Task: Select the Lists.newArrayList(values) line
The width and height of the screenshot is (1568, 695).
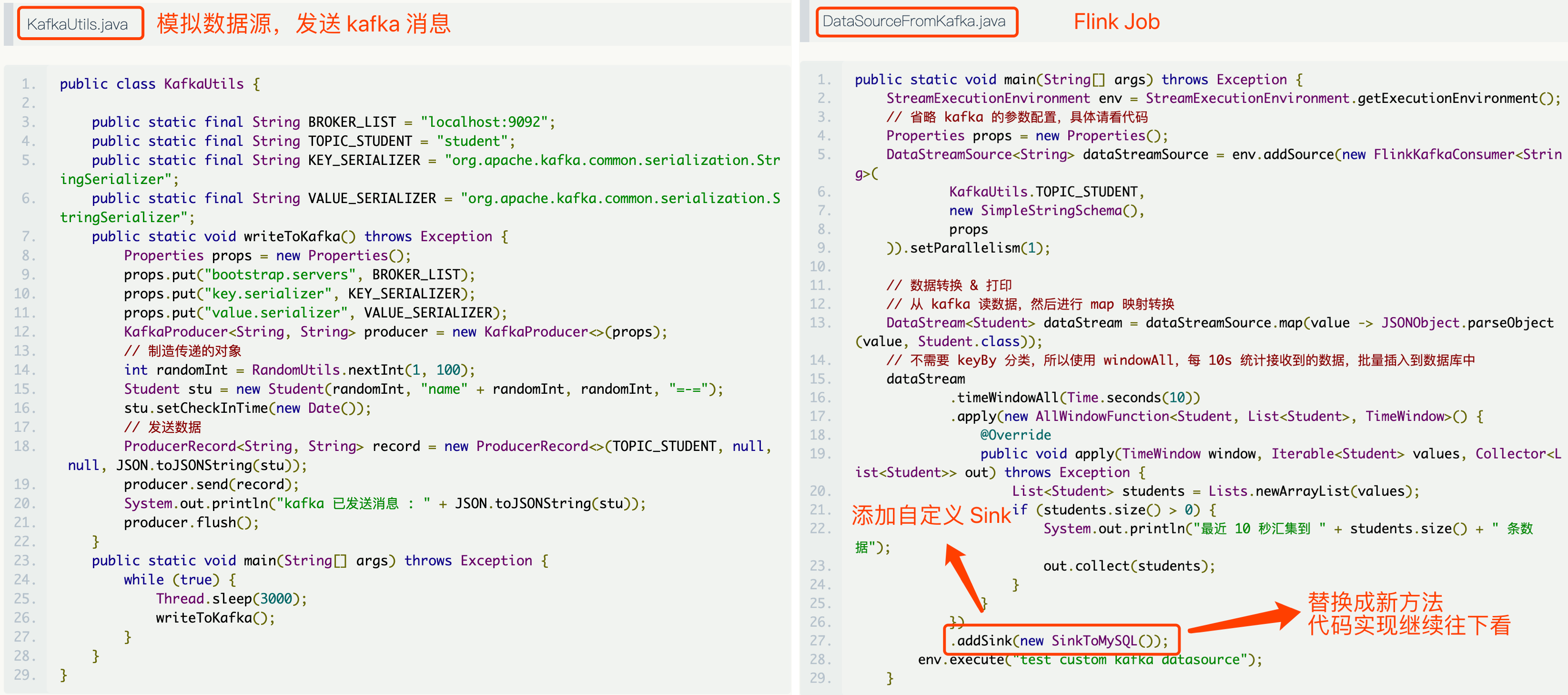Action: click(1215, 491)
